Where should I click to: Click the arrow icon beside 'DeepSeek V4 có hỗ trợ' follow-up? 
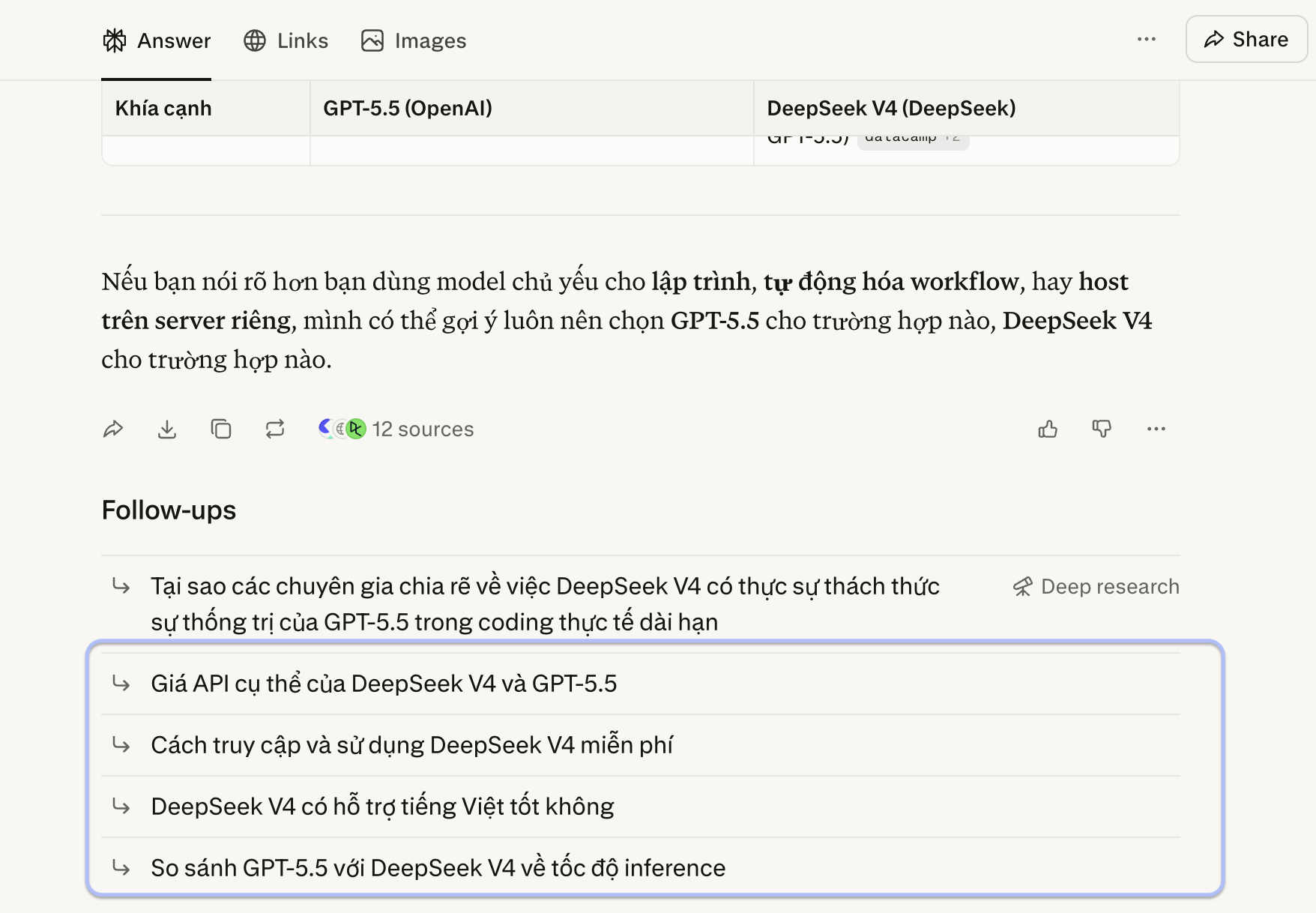121,806
